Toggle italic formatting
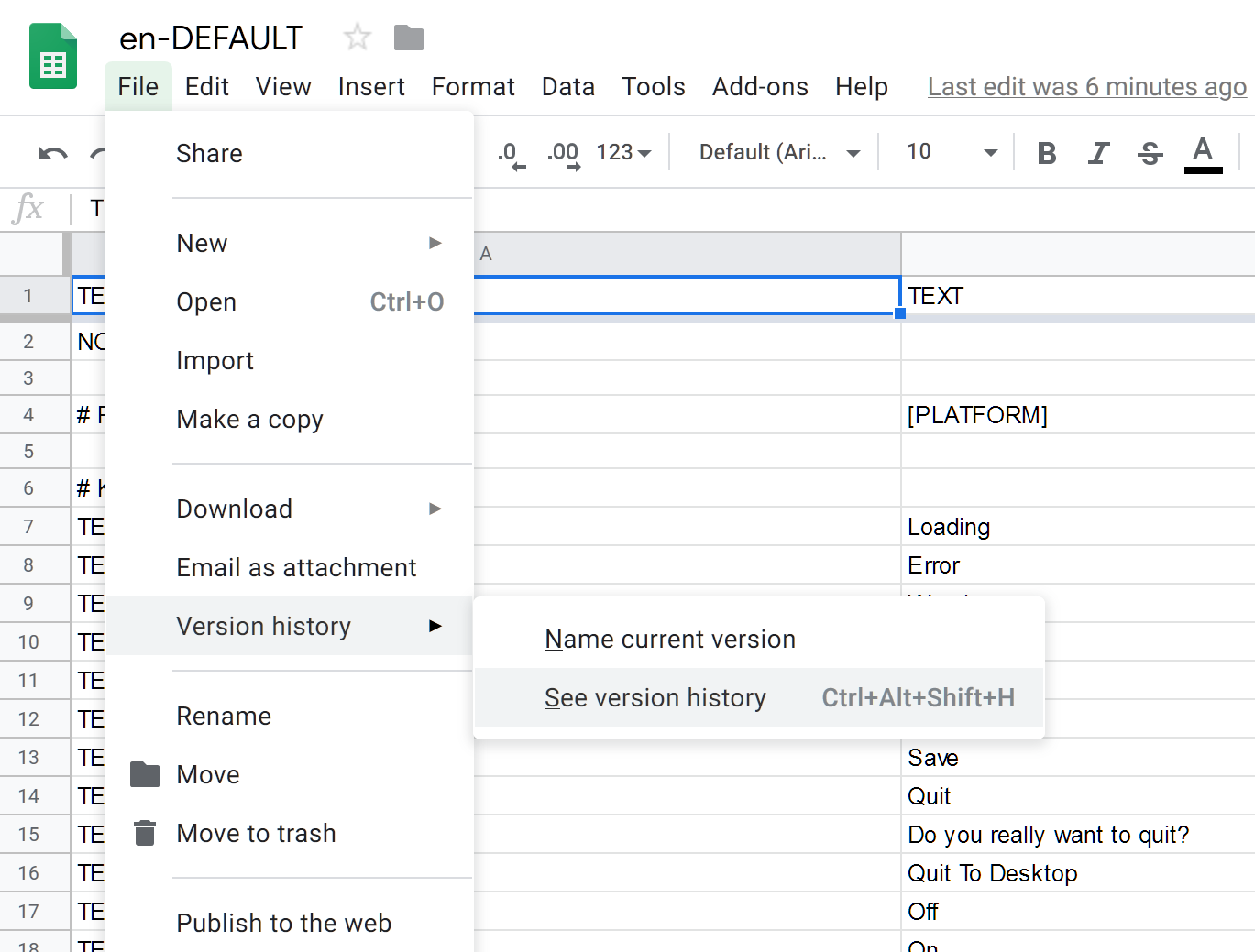This screenshot has width=1255, height=952. tap(1098, 153)
